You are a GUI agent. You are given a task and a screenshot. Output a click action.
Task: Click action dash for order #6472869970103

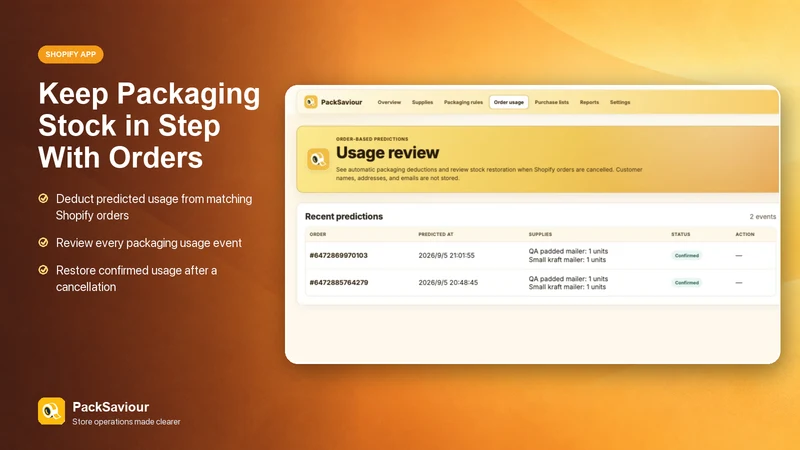(739, 256)
